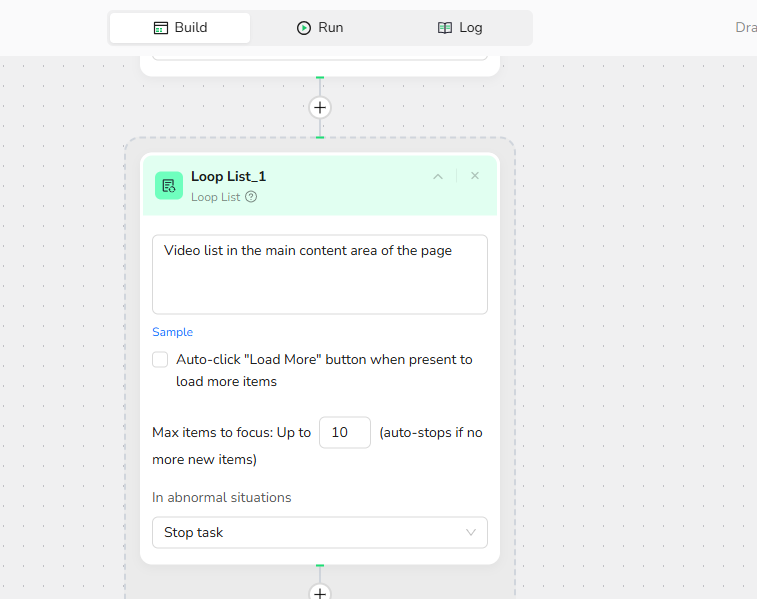Click the Log tab's book icon
This screenshot has width=757, height=599.
pos(445,28)
